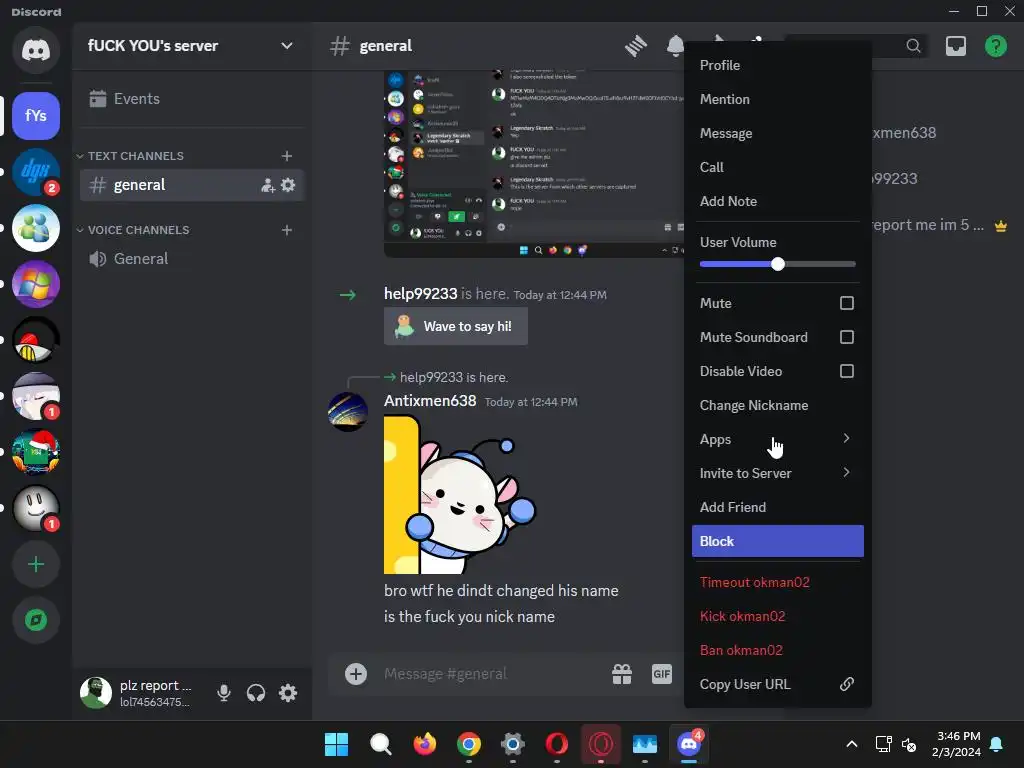Click the attach file plus button
The height and width of the screenshot is (768, 1024).
pyautogui.click(x=356, y=674)
